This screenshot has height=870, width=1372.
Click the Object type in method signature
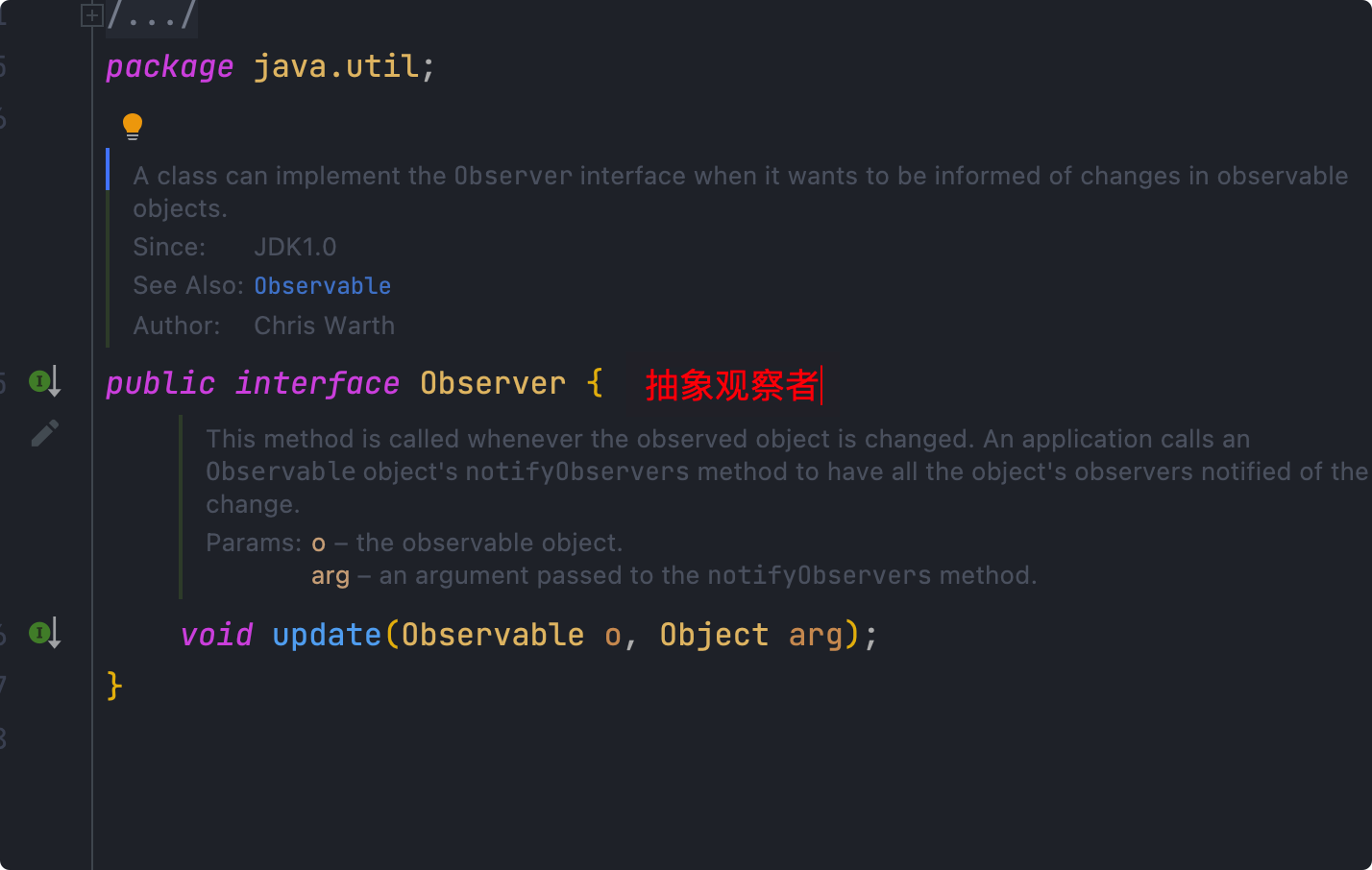coord(714,635)
